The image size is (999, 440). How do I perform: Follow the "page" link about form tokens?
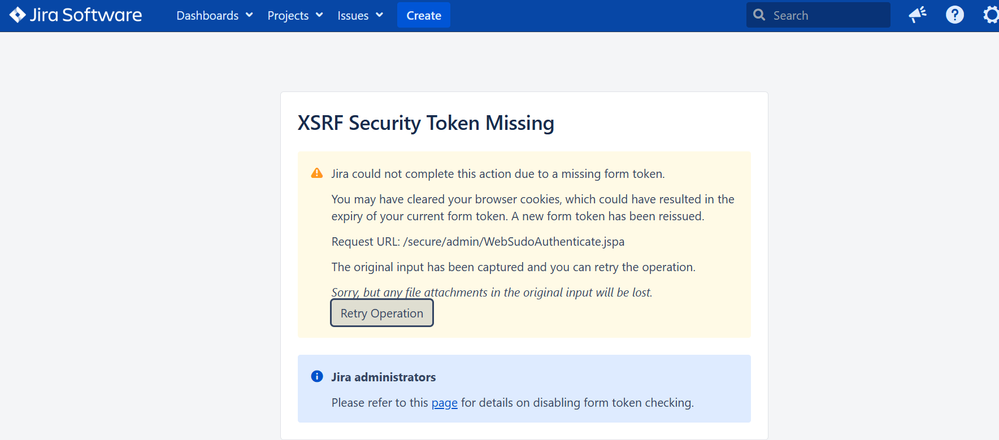click(x=445, y=402)
